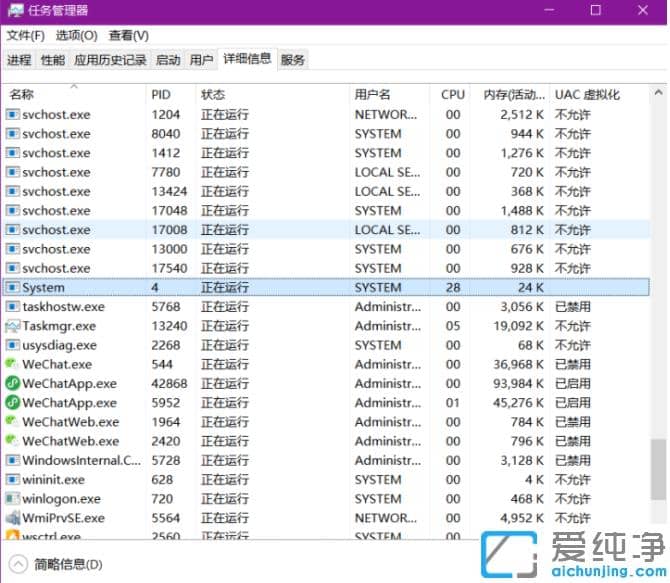The image size is (670, 583).
Task: Click PID 628 of wininit.exe
Action: tap(162, 480)
